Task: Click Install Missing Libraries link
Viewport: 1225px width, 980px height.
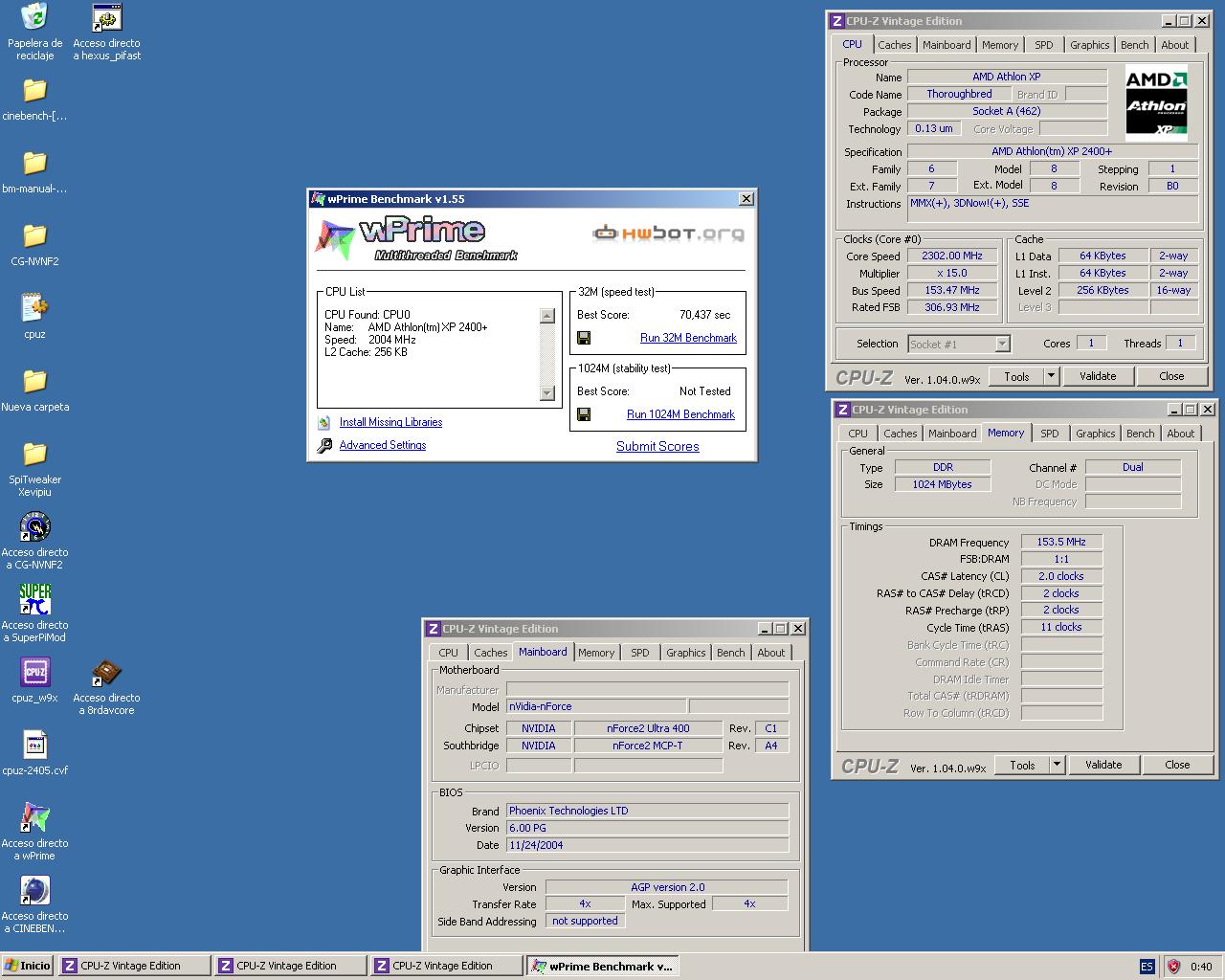Action: tap(390, 422)
